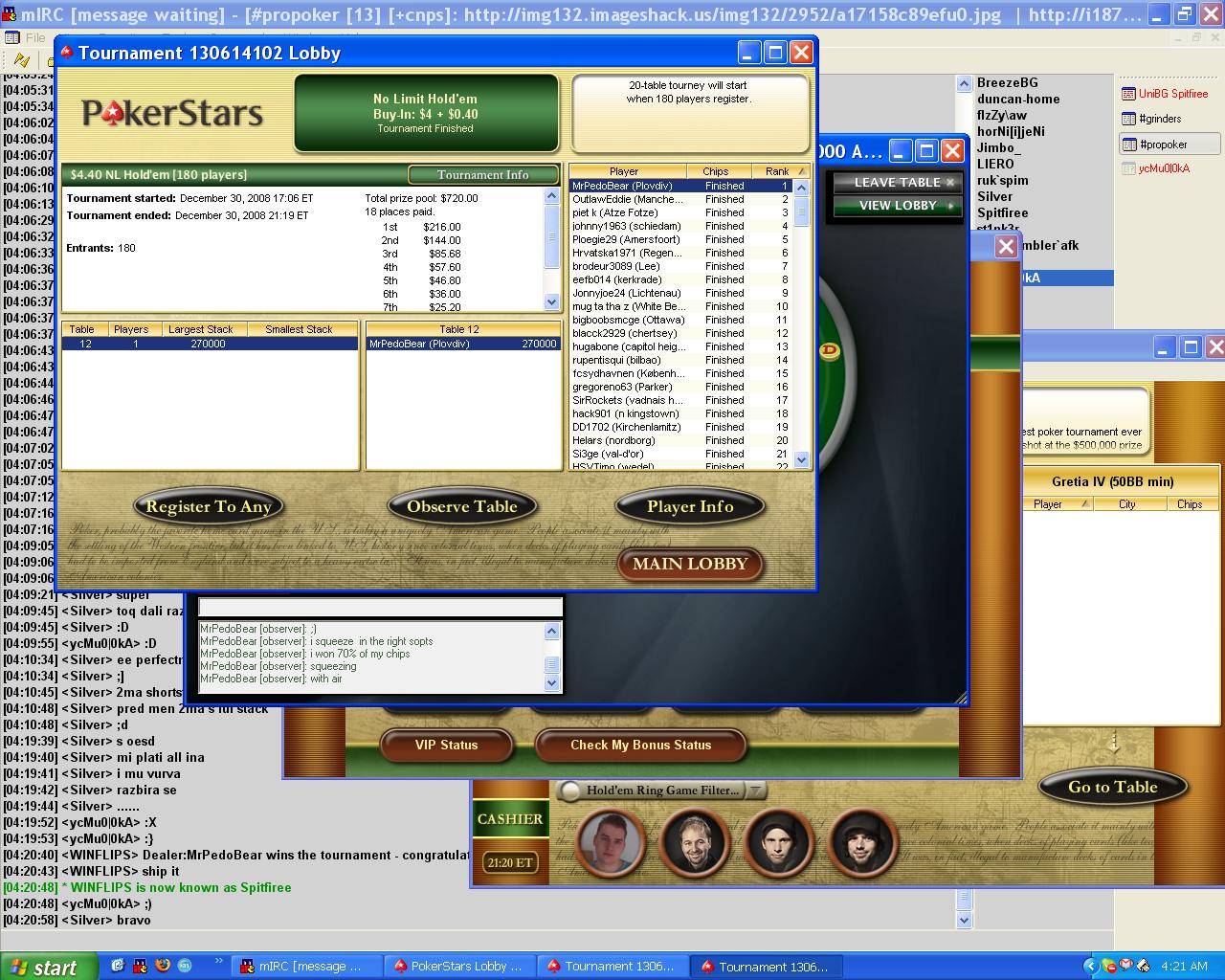This screenshot has height=980, width=1225.
Task: Switch to PokerStars Lobby taskbar button
Action: tap(459, 967)
